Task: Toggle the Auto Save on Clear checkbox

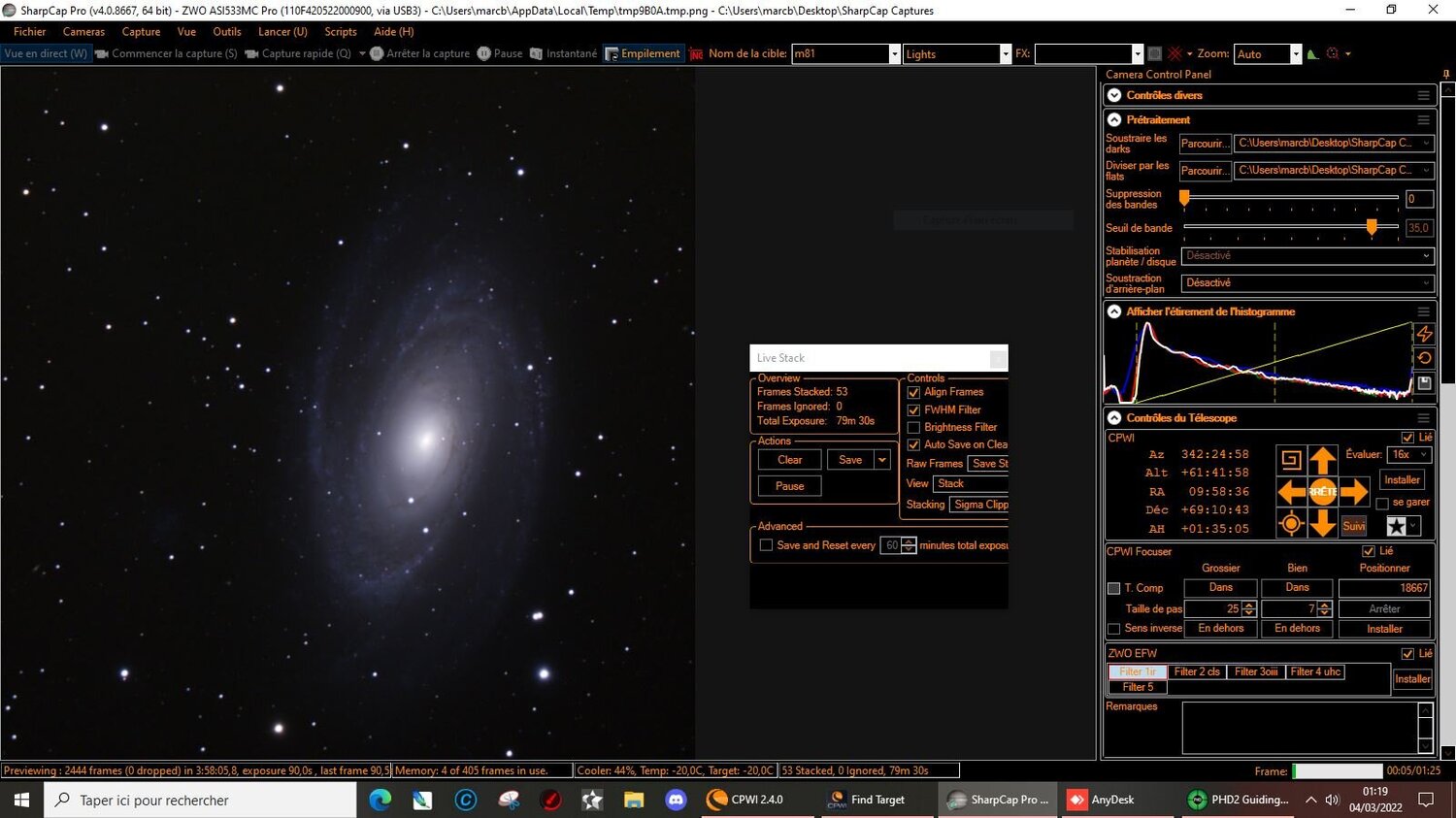Action: (913, 445)
